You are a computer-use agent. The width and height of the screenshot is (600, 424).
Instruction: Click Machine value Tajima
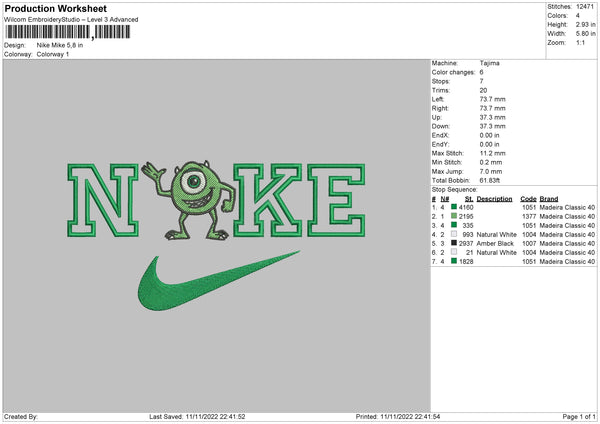click(x=489, y=63)
